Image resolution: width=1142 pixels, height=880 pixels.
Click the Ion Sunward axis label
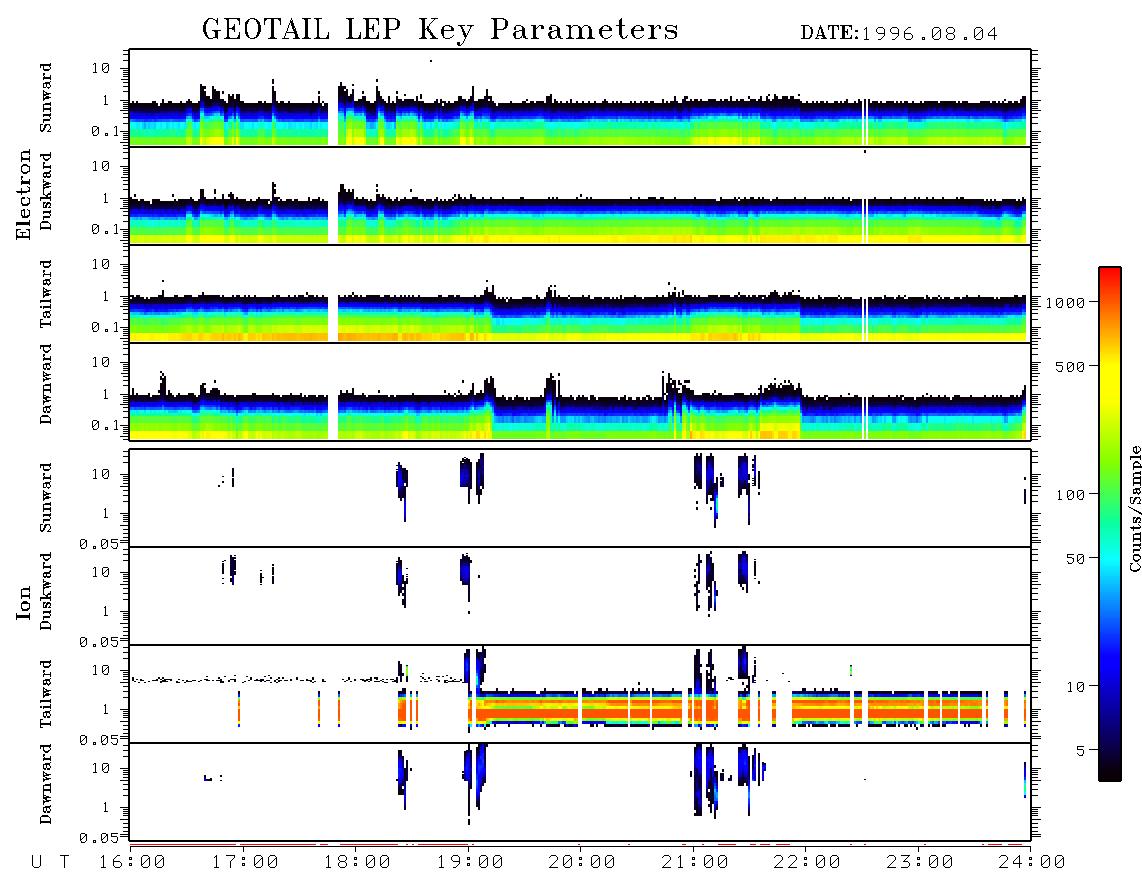46,498
